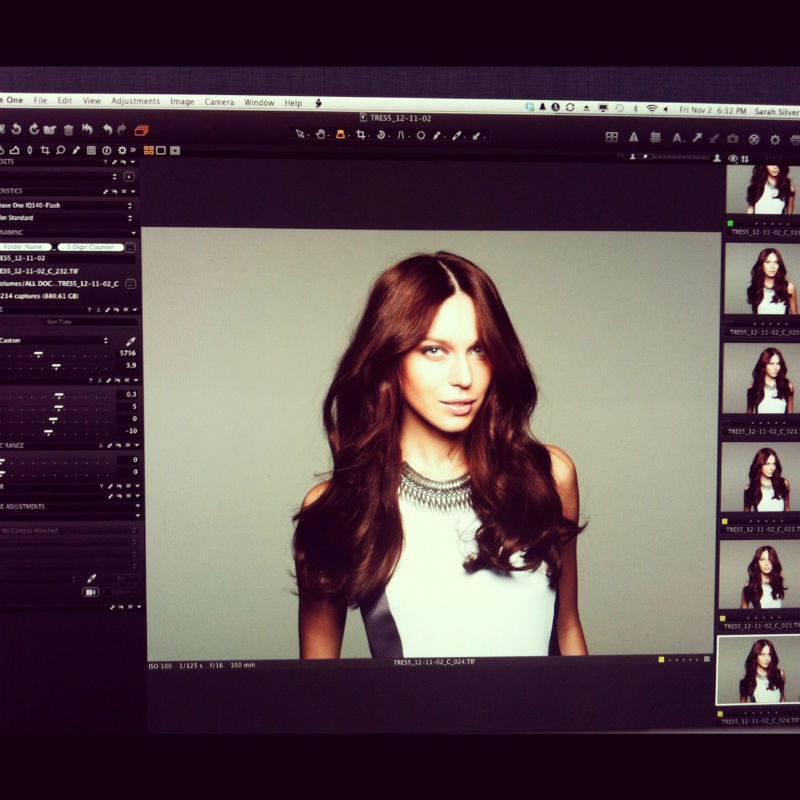Activate the hand pan tool
This screenshot has height=800, width=800.
coord(320,134)
